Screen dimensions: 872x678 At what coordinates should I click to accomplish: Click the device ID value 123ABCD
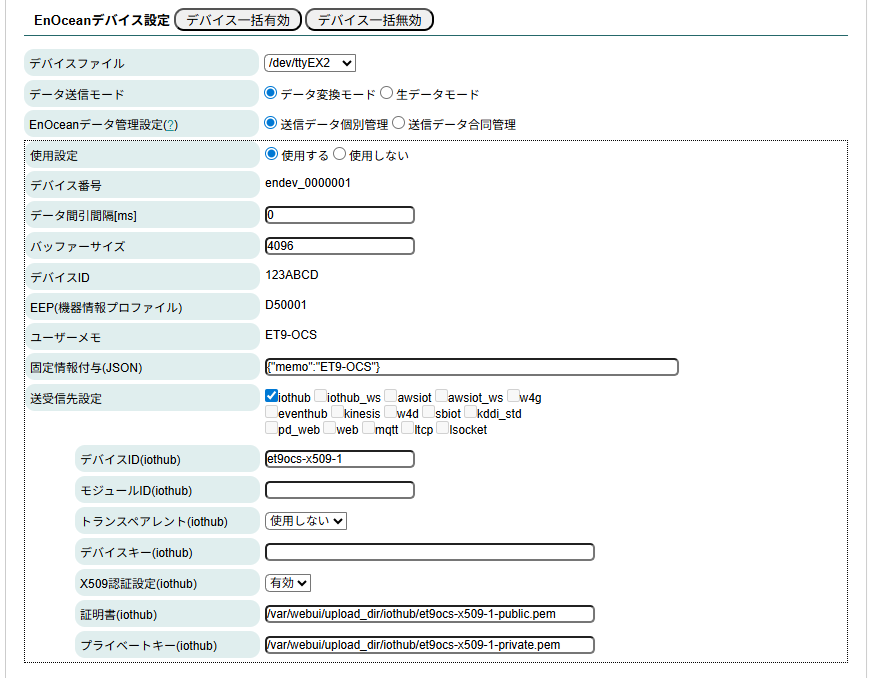[292, 275]
